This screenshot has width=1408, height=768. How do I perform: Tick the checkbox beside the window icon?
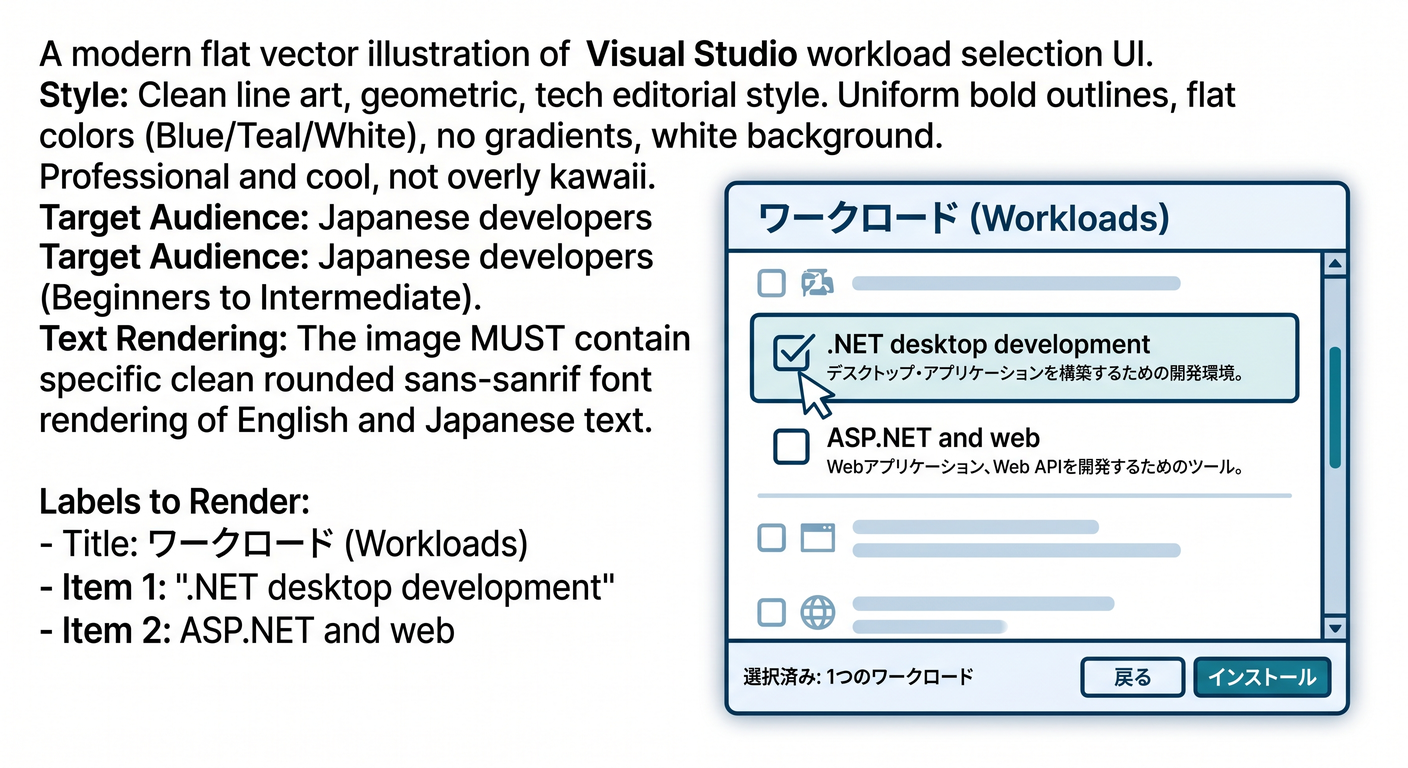coord(771,538)
